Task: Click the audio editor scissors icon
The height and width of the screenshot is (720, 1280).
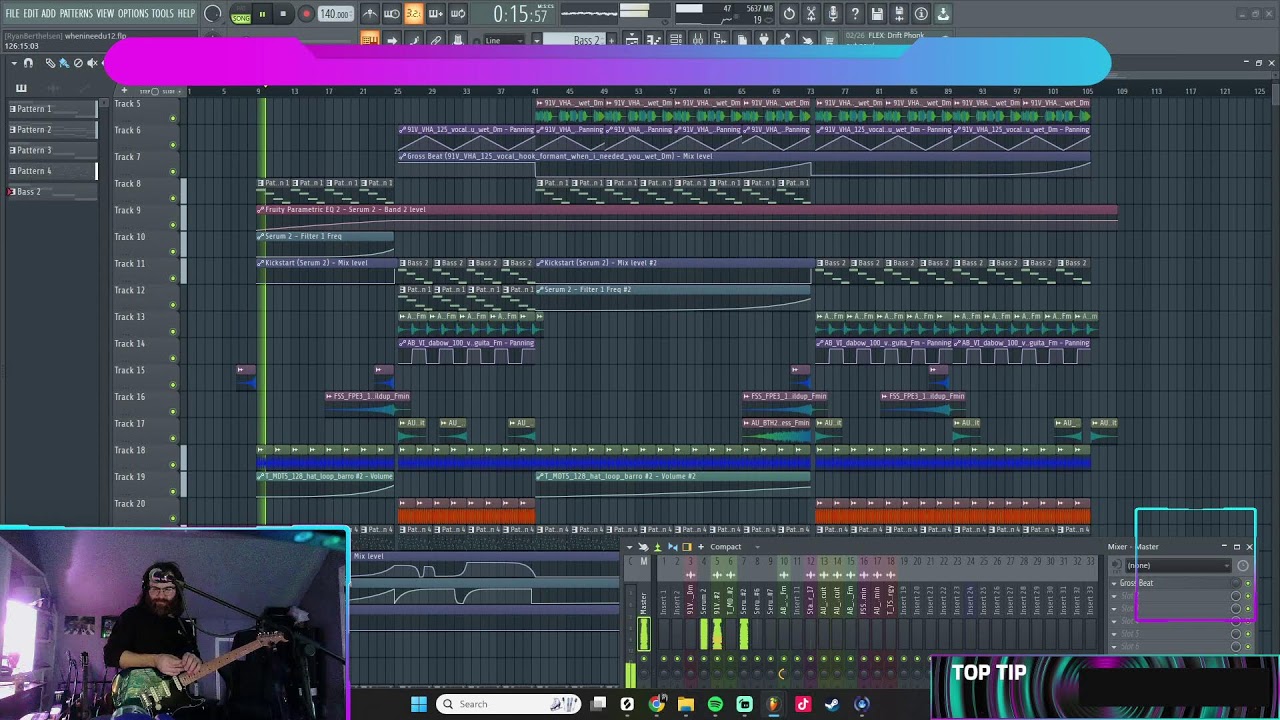Action: tap(811, 14)
